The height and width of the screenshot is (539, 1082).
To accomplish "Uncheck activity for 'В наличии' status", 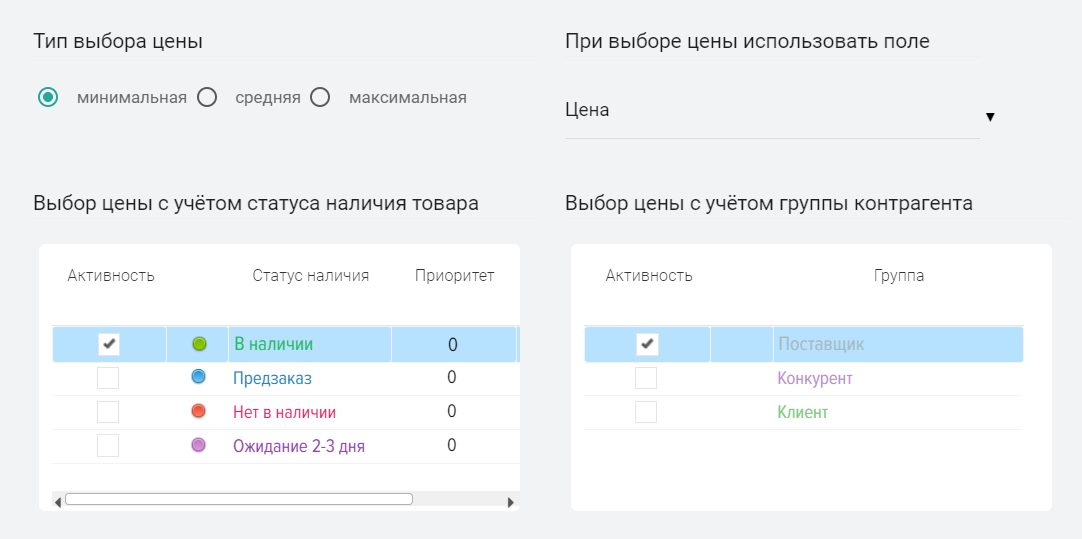I will click(x=109, y=344).
